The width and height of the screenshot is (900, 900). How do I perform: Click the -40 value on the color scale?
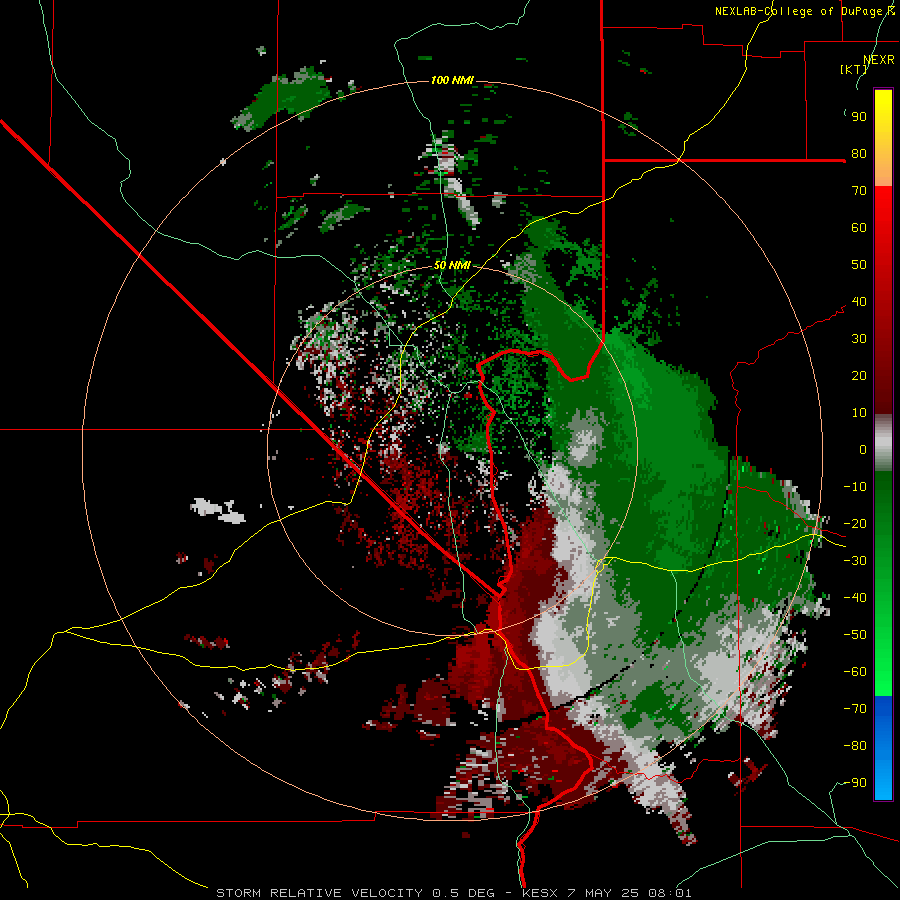tap(855, 598)
